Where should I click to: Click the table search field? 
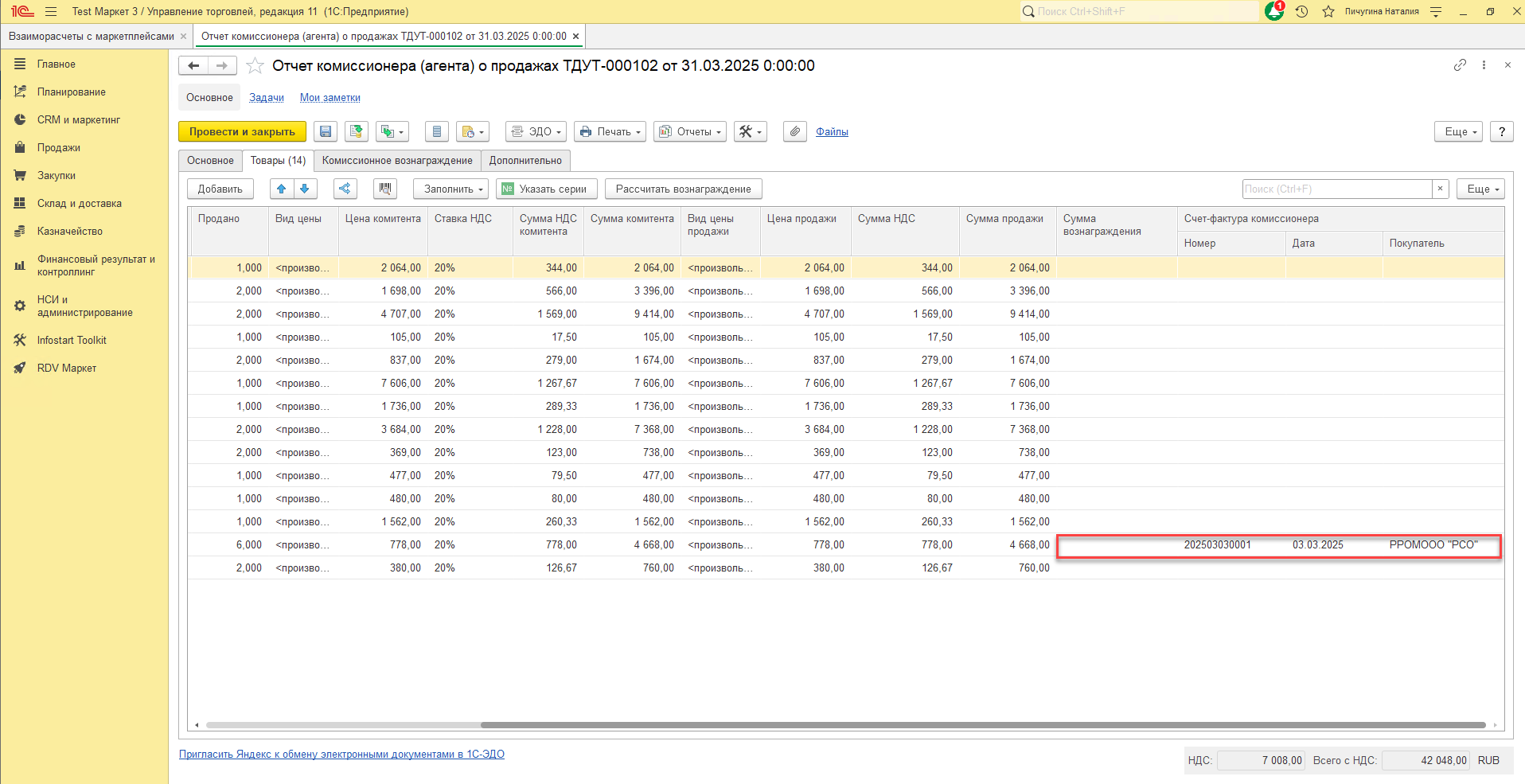1336,189
